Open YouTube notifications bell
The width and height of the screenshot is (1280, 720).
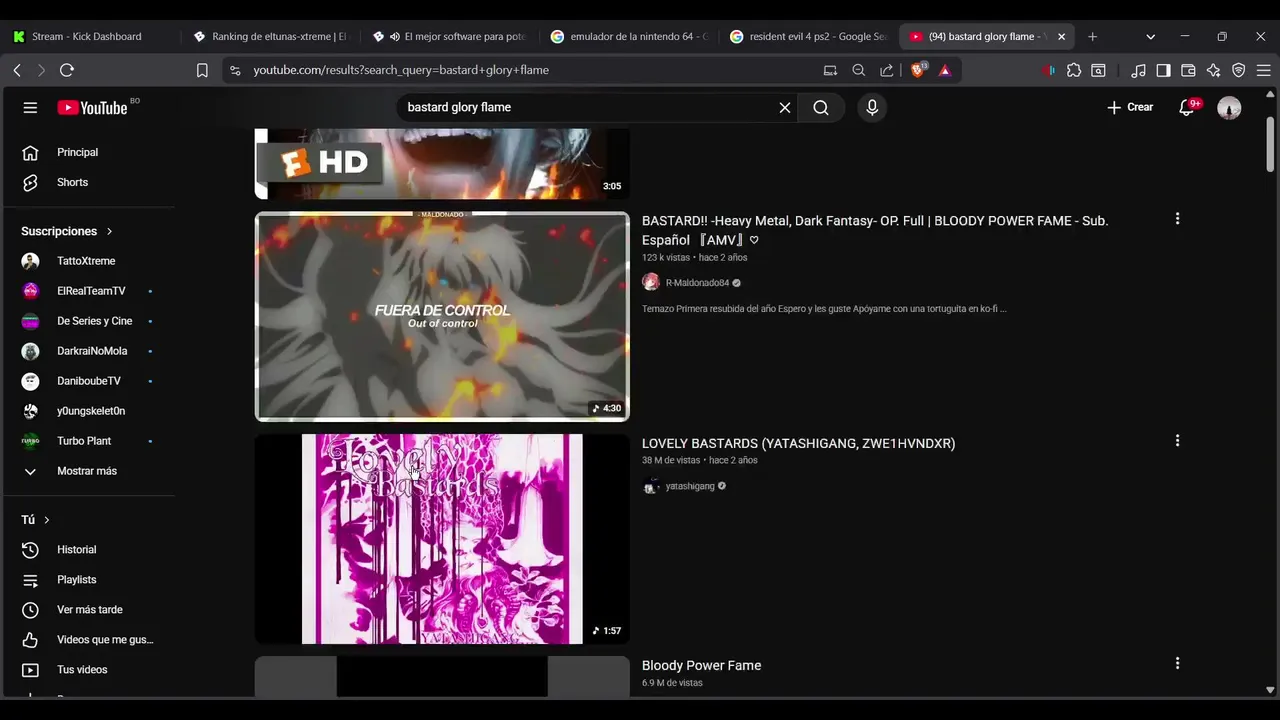tap(1187, 108)
